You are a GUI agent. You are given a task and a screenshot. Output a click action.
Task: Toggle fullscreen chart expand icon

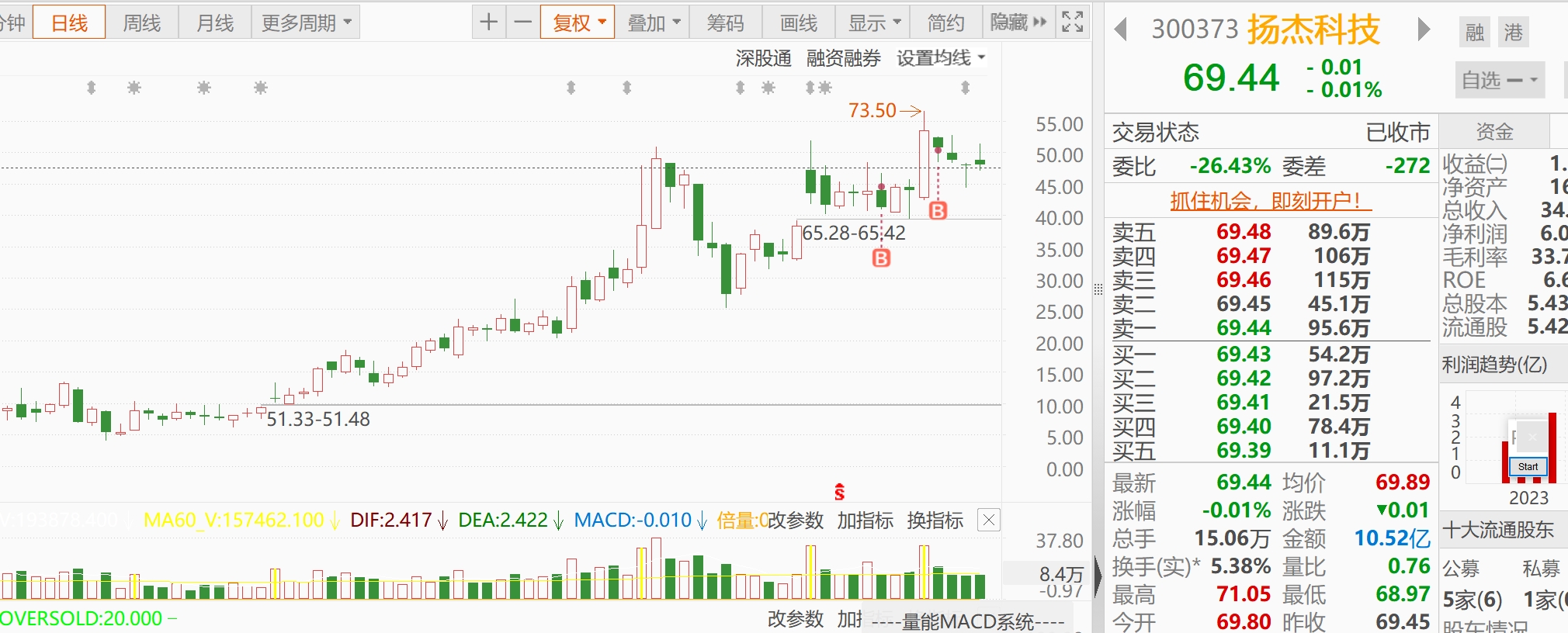point(1072,22)
